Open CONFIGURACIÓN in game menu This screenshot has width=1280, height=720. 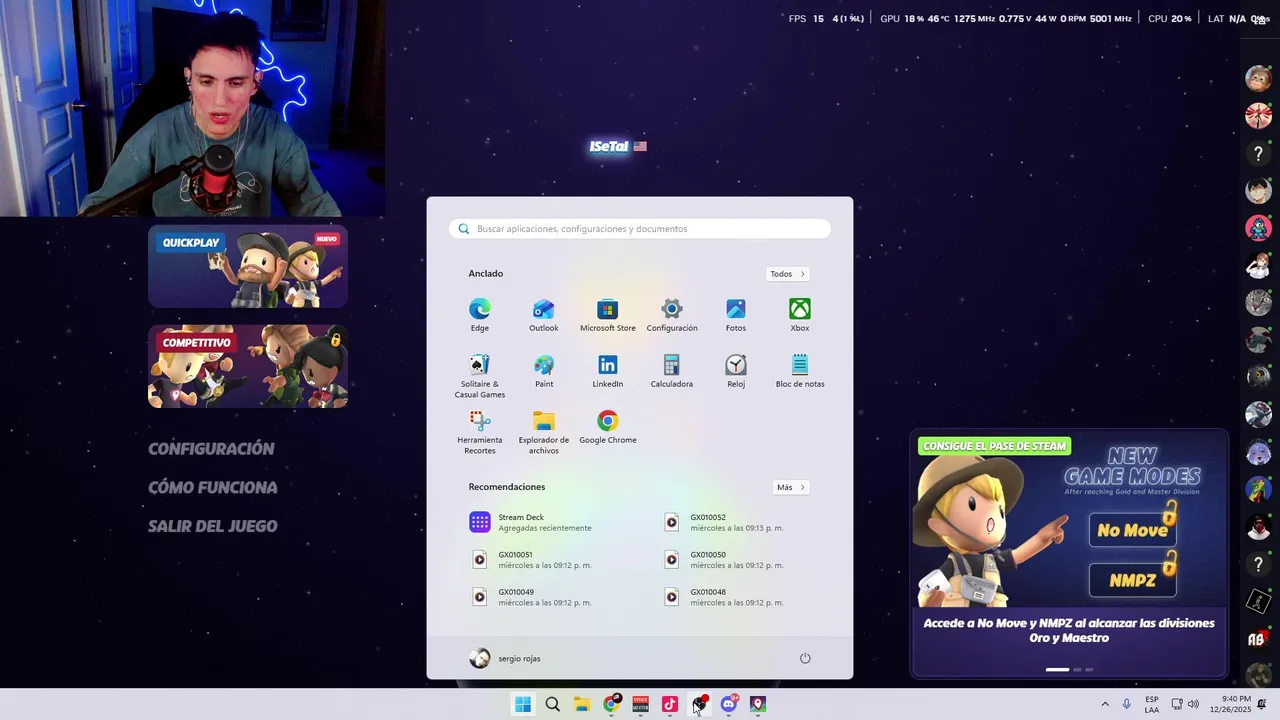[x=211, y=449]
